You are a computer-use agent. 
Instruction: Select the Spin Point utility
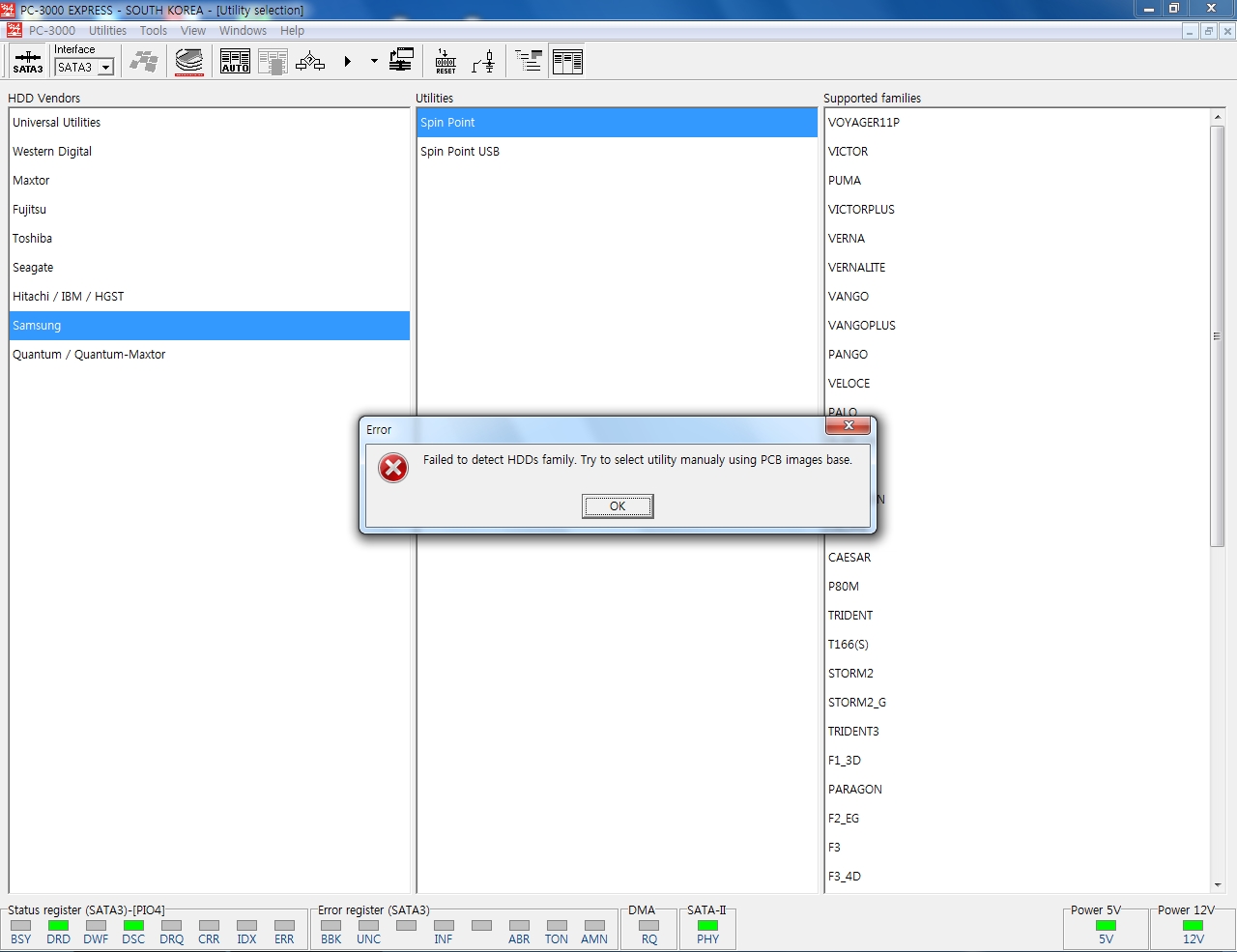[x=618, y=123]
